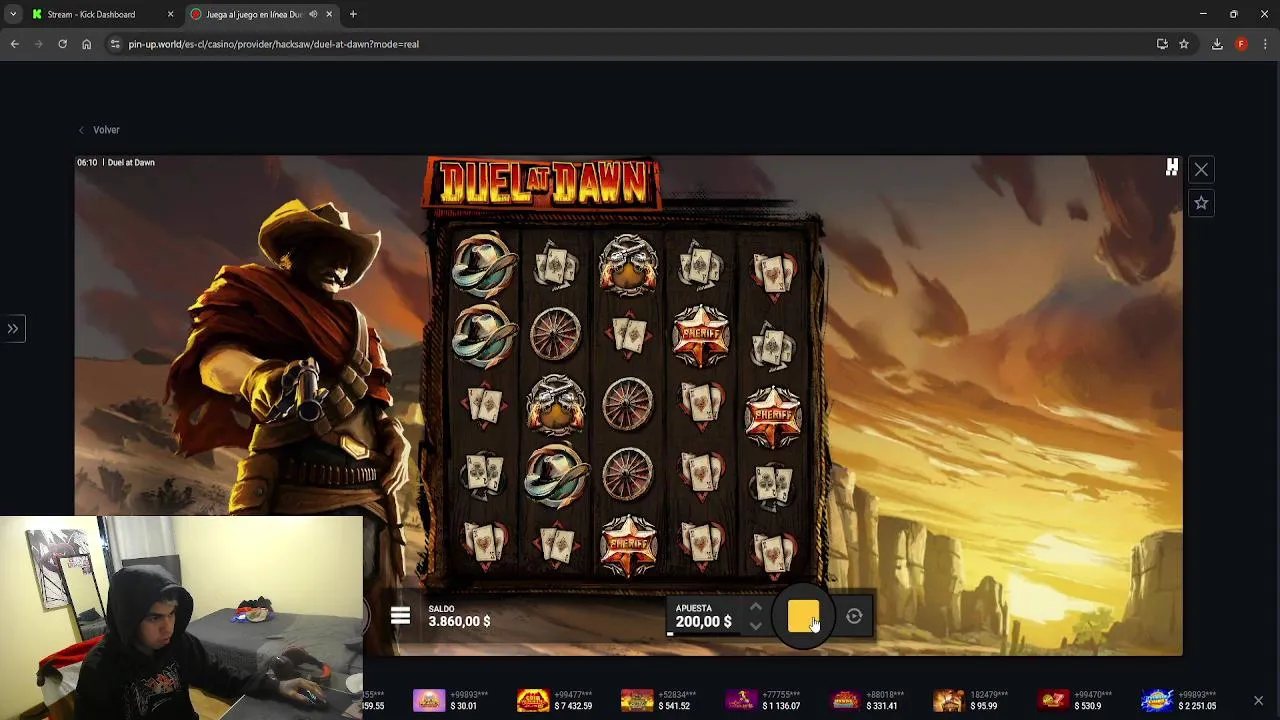Bookmark this page with the star

(x=1184, y=44)
